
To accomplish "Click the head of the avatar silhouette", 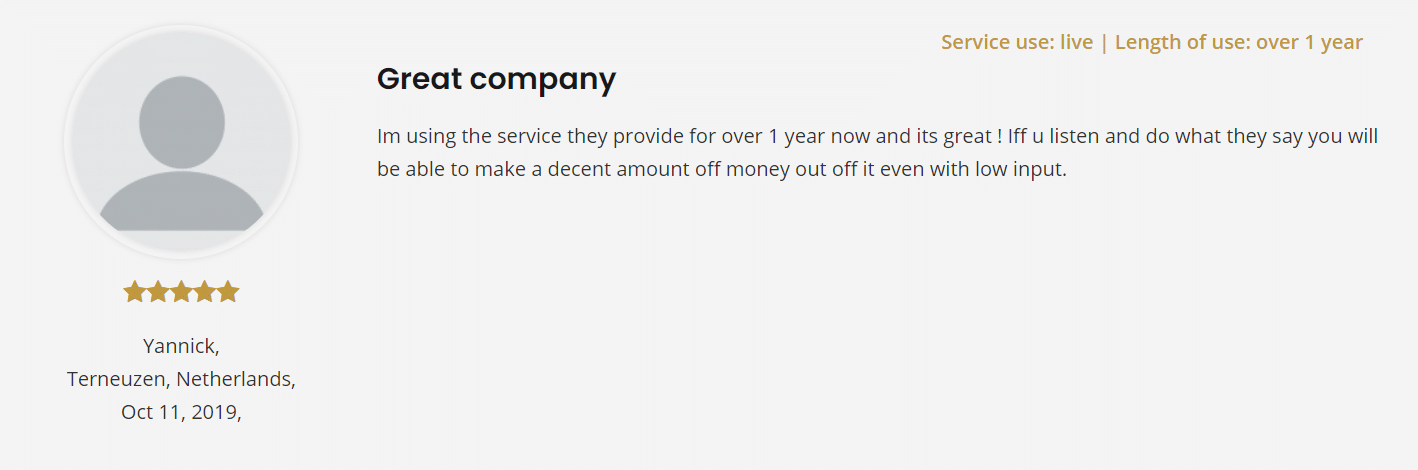I will [x=182, y=122].
